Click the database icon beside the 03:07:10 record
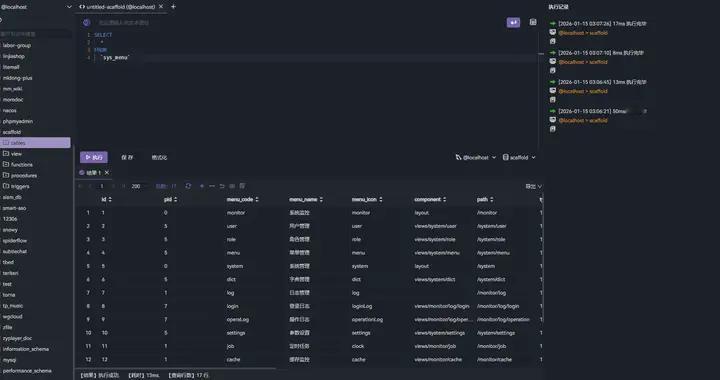 tap(552, 61)
